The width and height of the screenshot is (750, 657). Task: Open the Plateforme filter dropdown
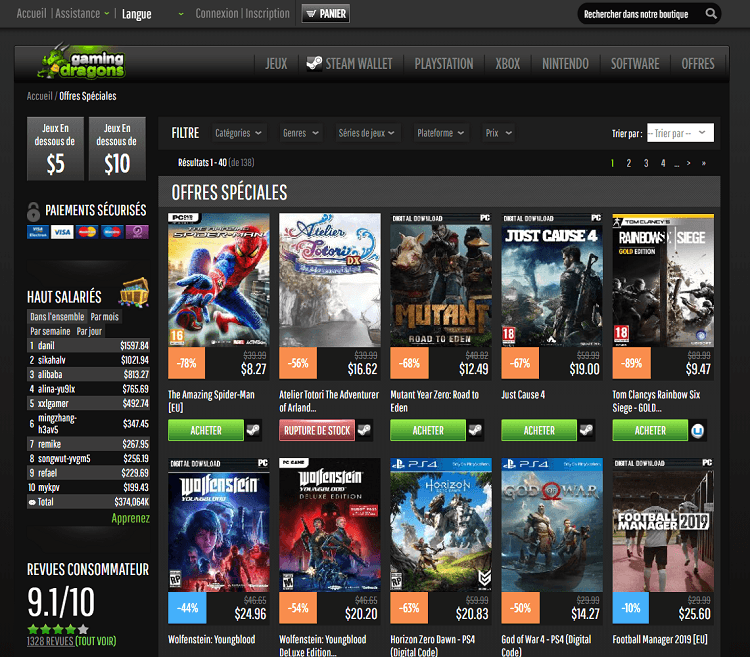pyautogui.click(x=441, y=133)
